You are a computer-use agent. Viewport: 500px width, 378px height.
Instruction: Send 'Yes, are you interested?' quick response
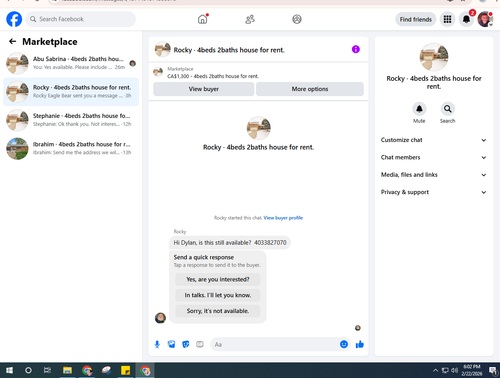(218, 279)
